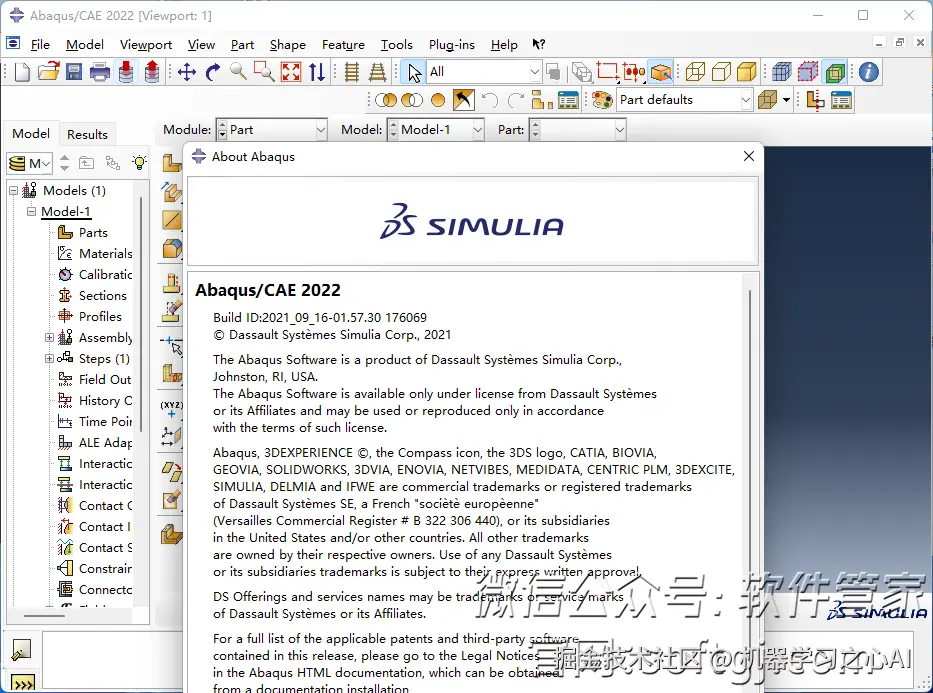Open the Help menu
This screenshot has width=933, height=693.
tap(504, 45)
